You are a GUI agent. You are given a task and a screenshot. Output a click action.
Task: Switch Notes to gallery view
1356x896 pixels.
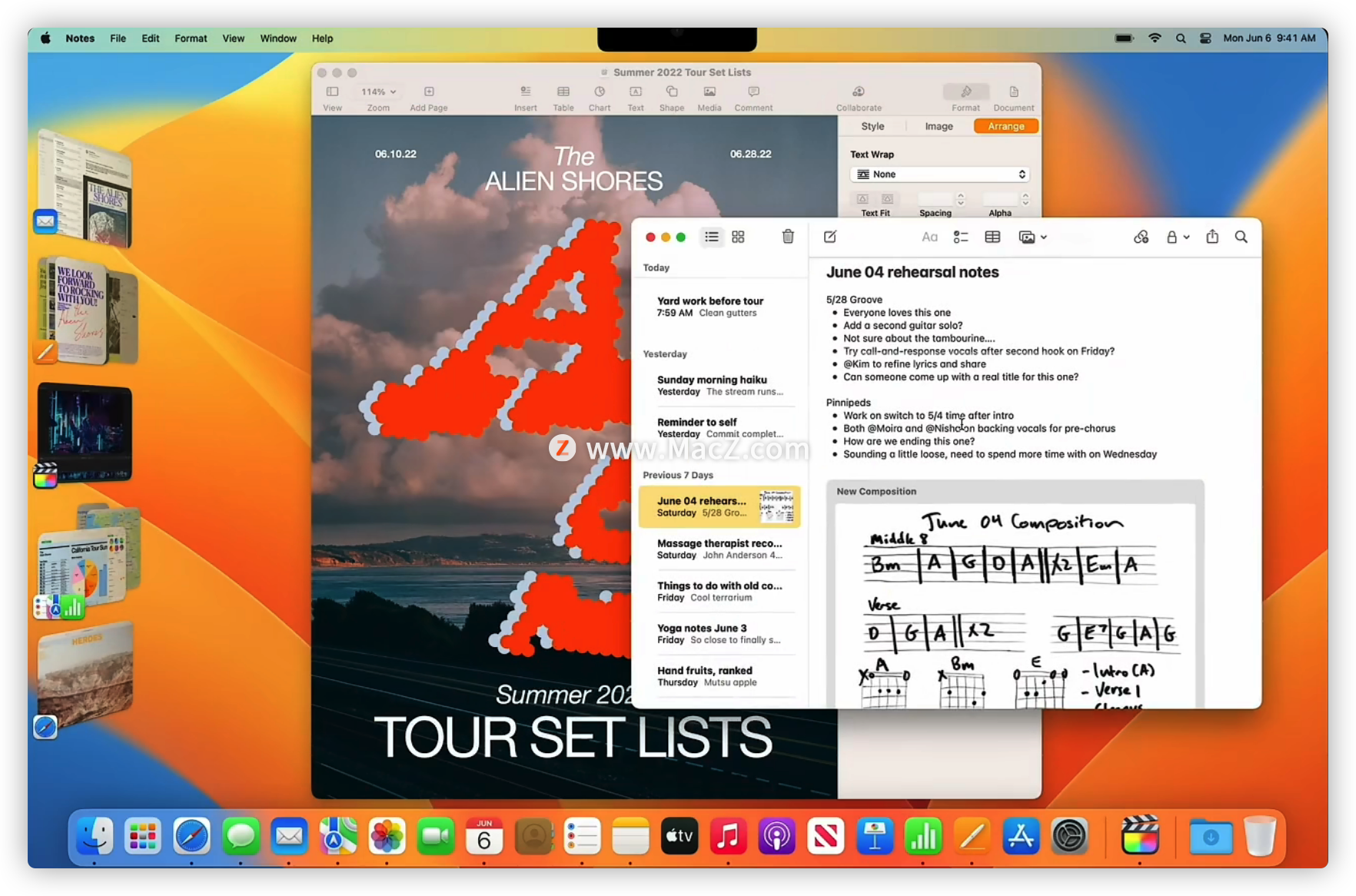pos(738,237)
